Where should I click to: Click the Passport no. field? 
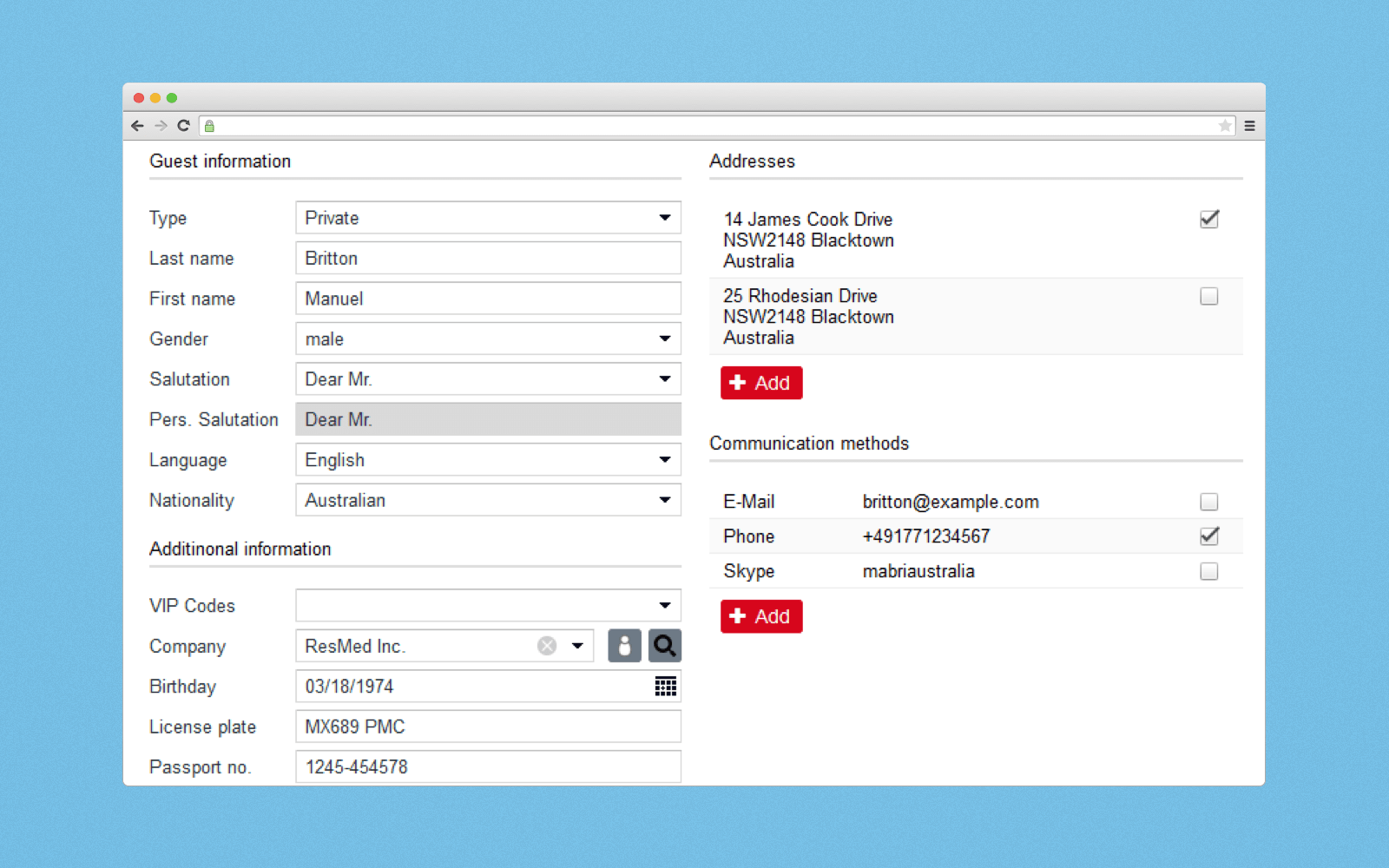tap(488, 767)
